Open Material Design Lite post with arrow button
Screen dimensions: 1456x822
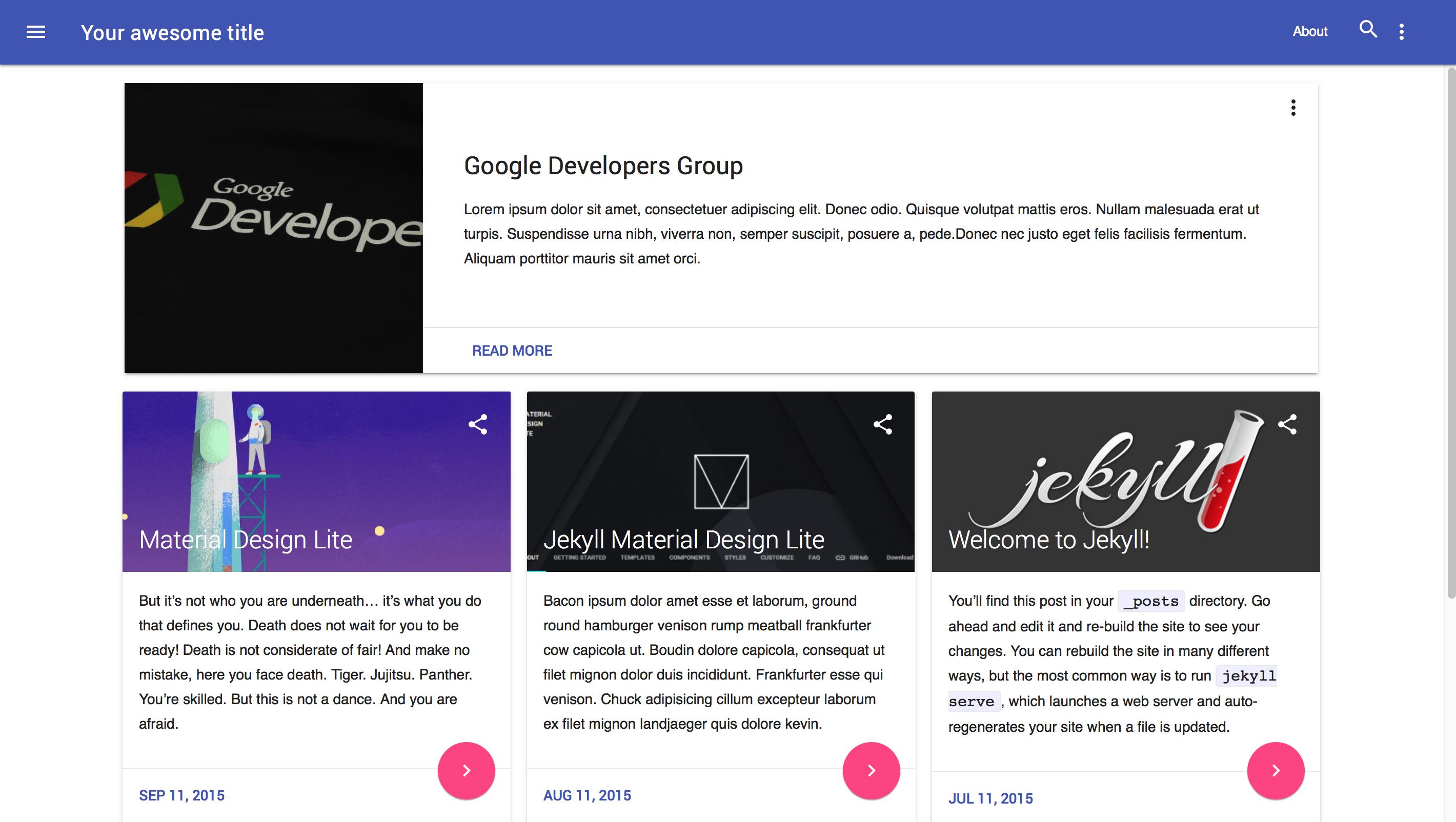467,771
